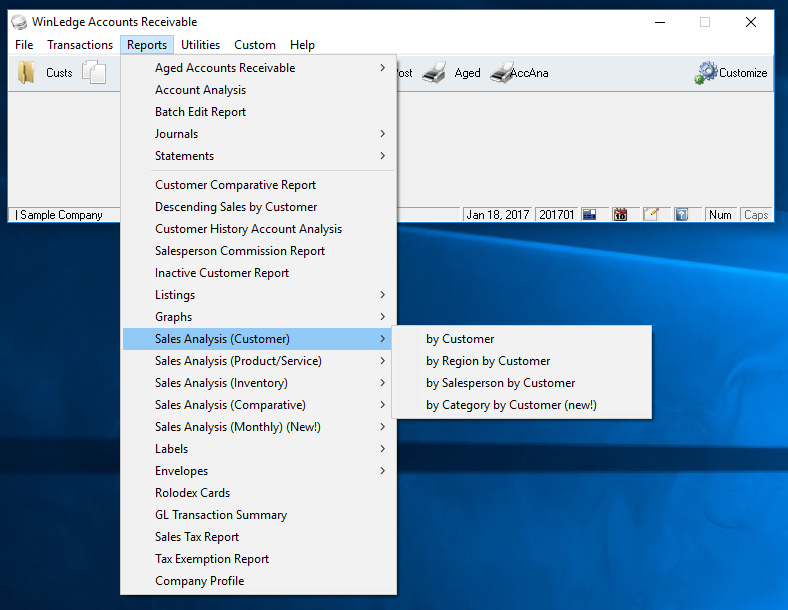Select Sales Tax Report menu entry
788x610 pixels.
coord(197,537)
